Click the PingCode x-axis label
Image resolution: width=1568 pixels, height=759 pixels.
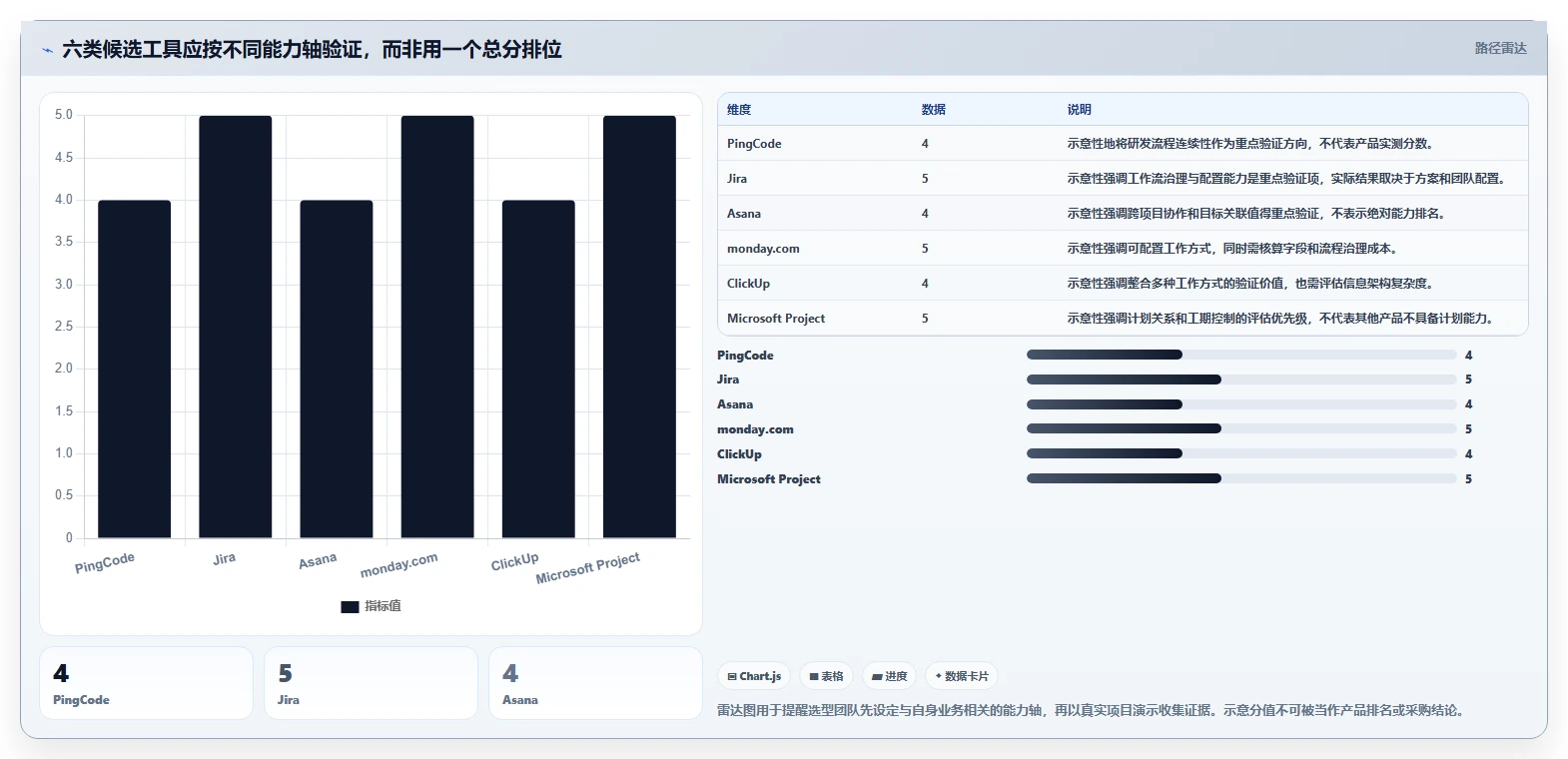(105, 563)
